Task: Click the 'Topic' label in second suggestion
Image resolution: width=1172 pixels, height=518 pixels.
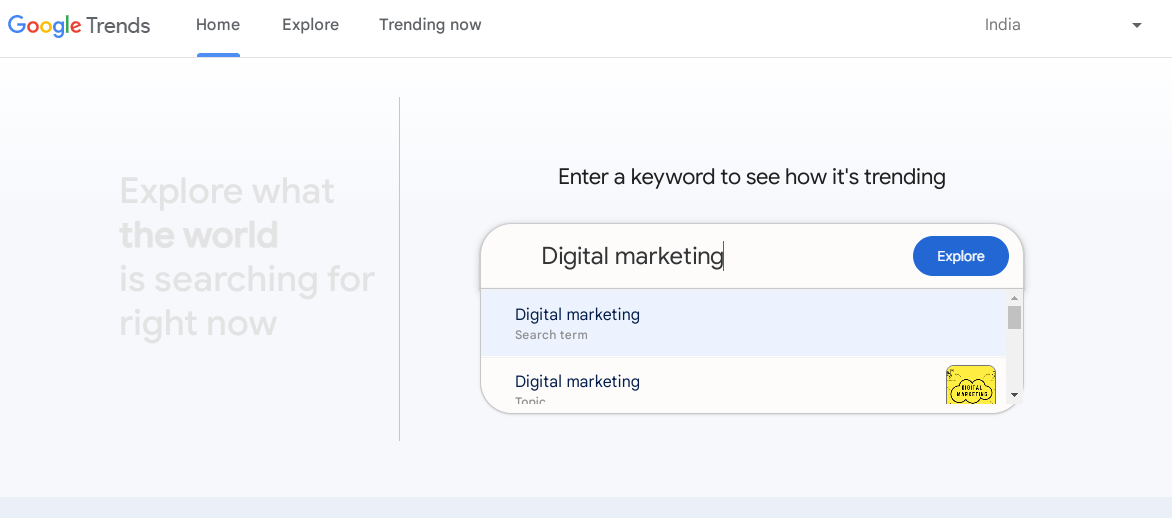Action: click(530, 401)
